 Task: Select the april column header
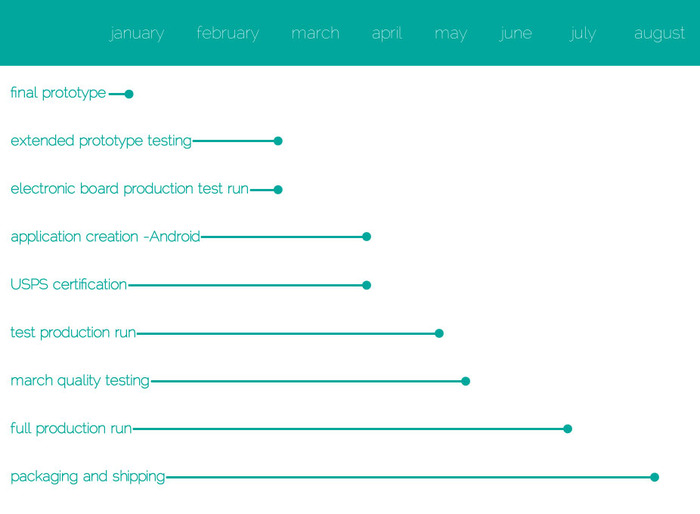click(387, 33)
